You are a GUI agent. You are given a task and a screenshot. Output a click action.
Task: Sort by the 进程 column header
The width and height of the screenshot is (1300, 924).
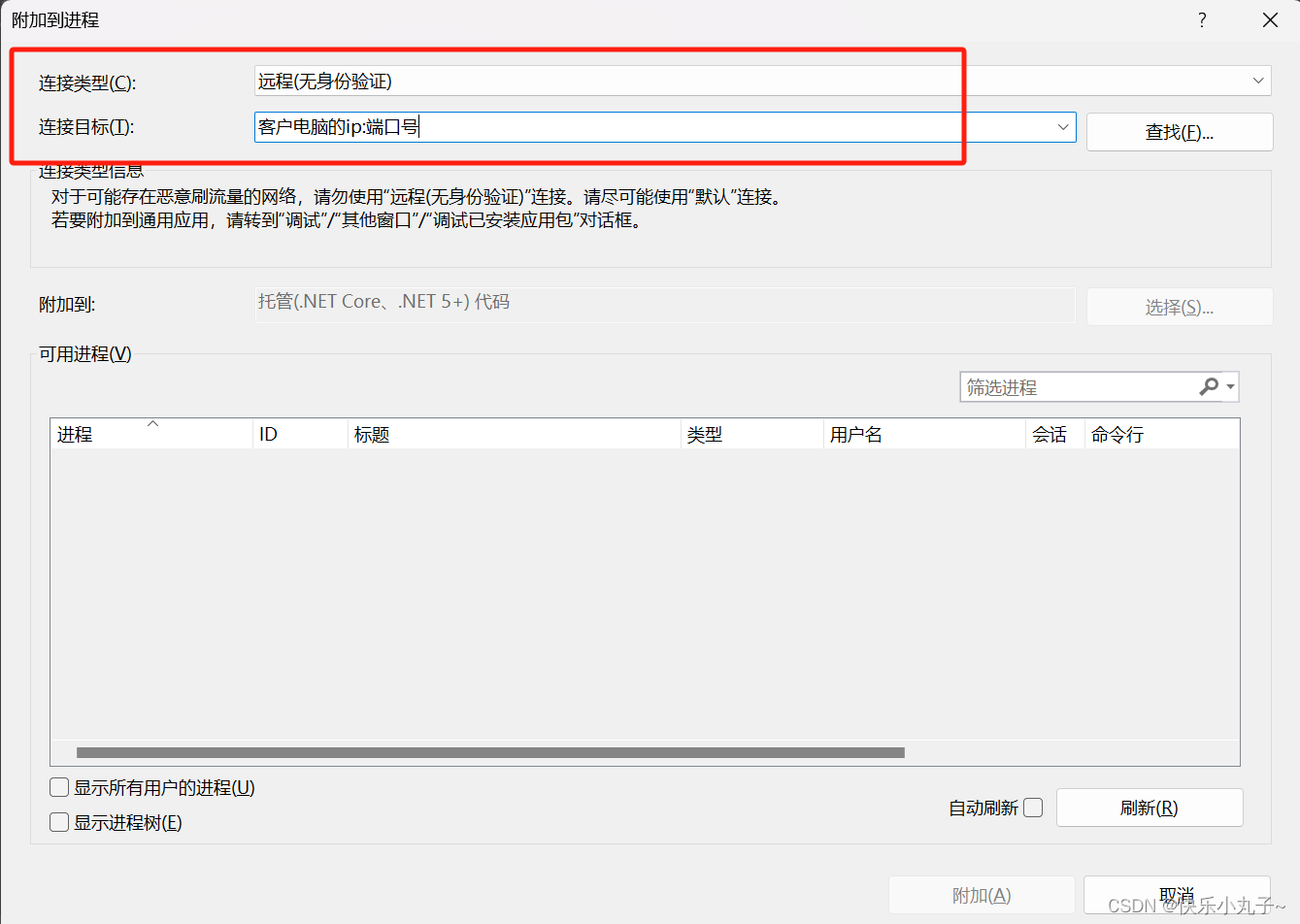(150, 434)
